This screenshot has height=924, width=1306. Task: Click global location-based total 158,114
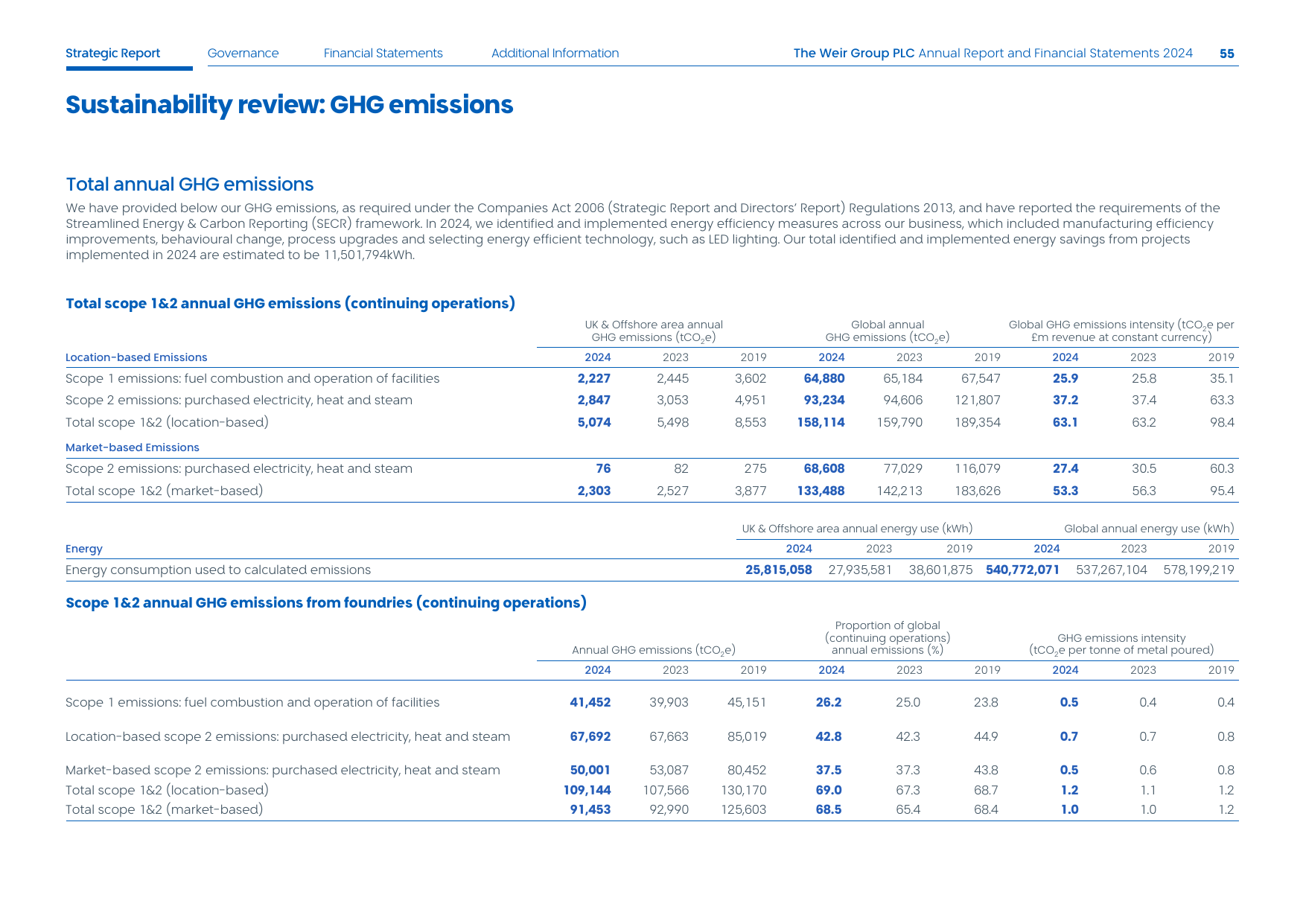pyautogui.click(x=821, y=422)
